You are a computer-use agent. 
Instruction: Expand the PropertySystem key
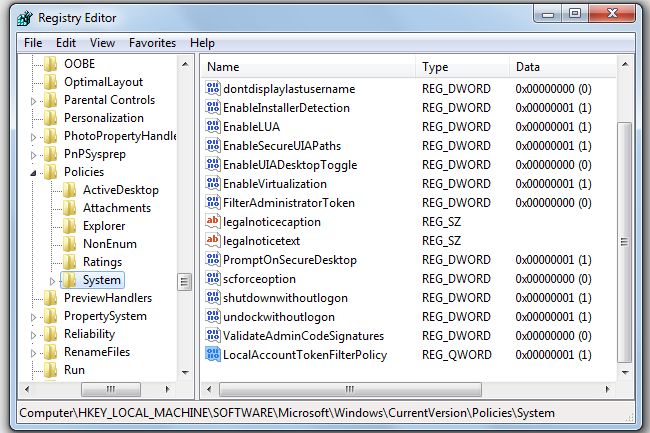34,317
